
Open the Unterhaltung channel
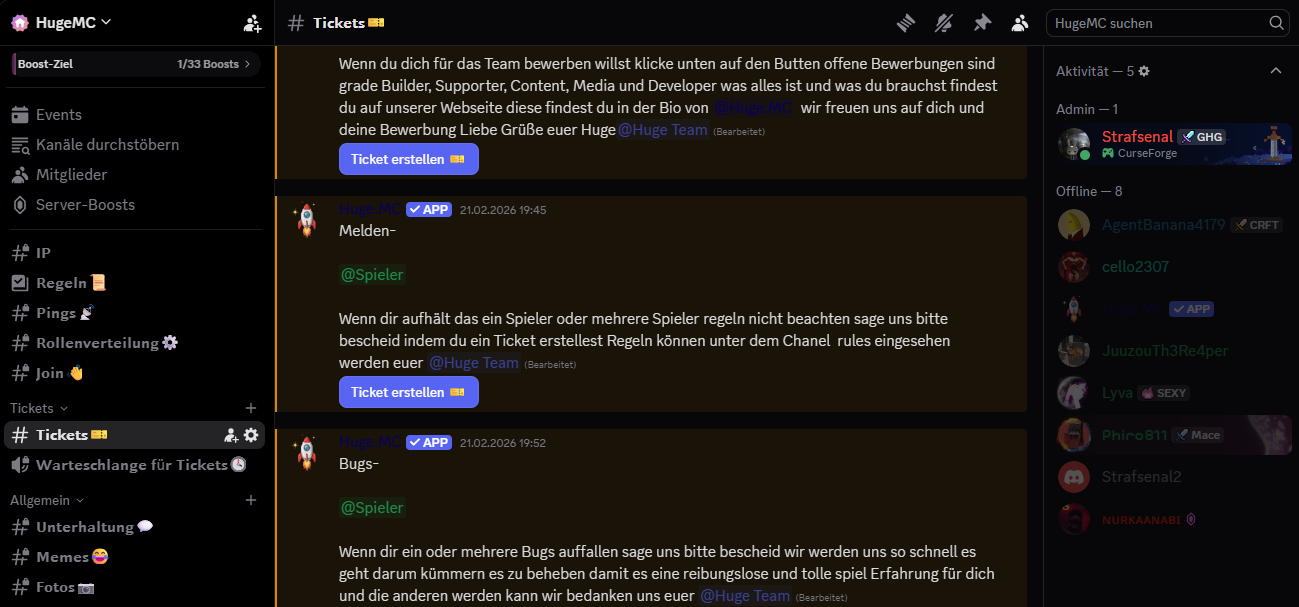85,526
